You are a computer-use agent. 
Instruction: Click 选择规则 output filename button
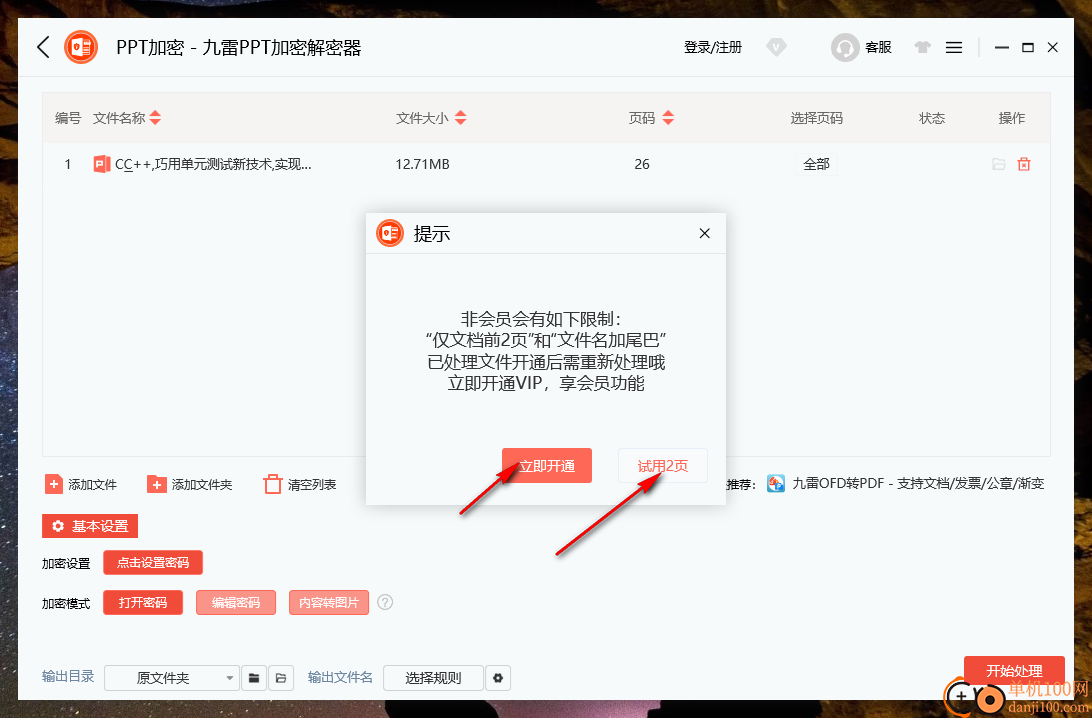pyautogui.click(x=433, y=678)
